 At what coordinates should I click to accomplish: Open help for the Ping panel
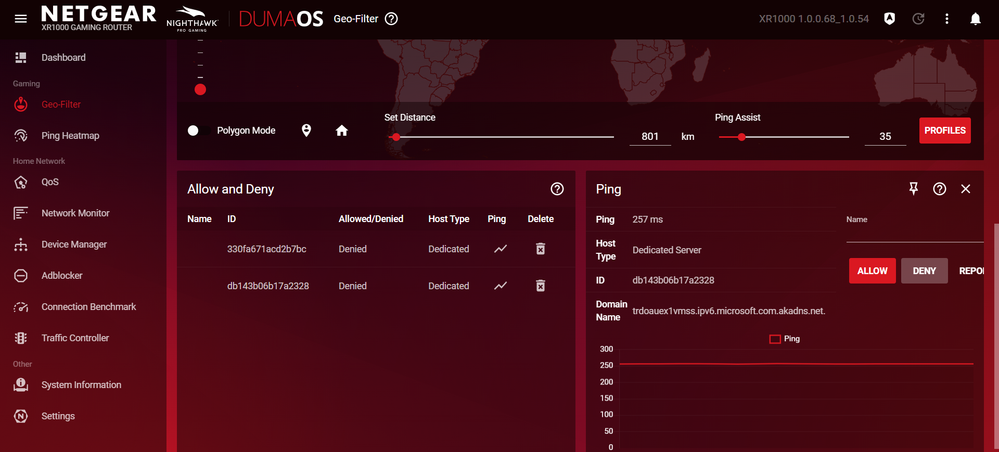click(940, 189)
